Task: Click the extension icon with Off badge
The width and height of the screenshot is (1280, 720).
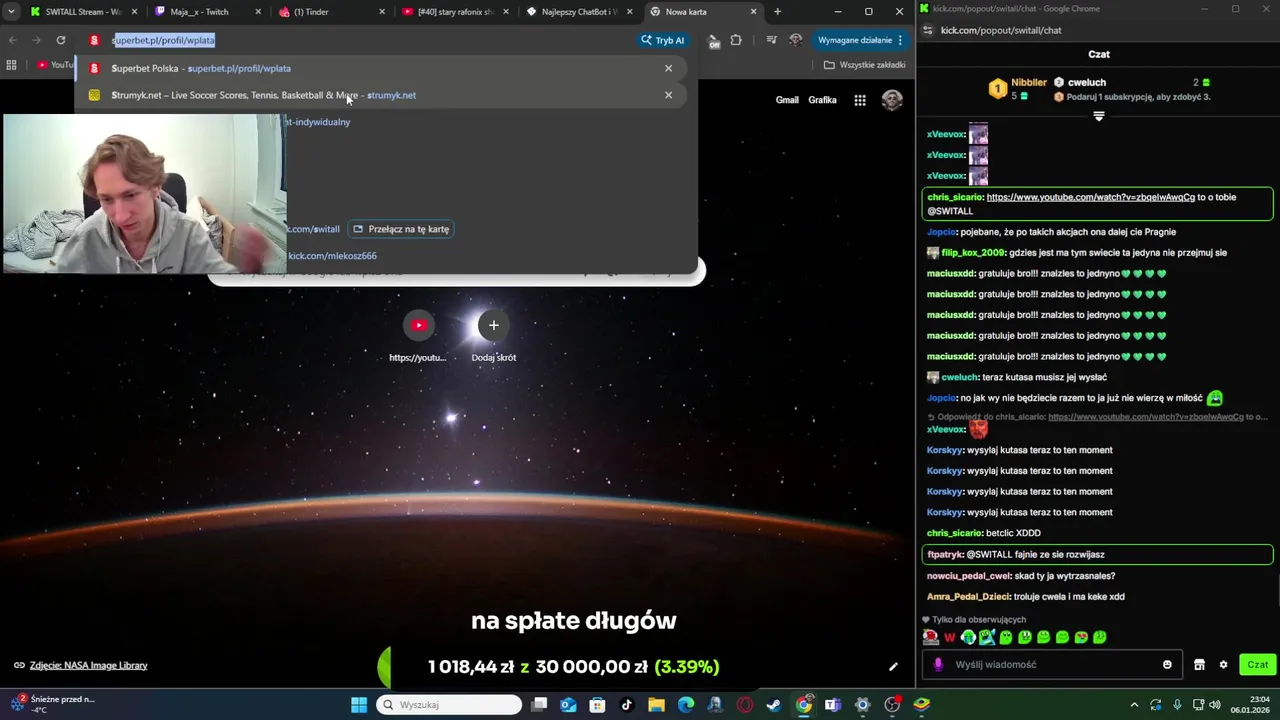Action: click(713, 41)
